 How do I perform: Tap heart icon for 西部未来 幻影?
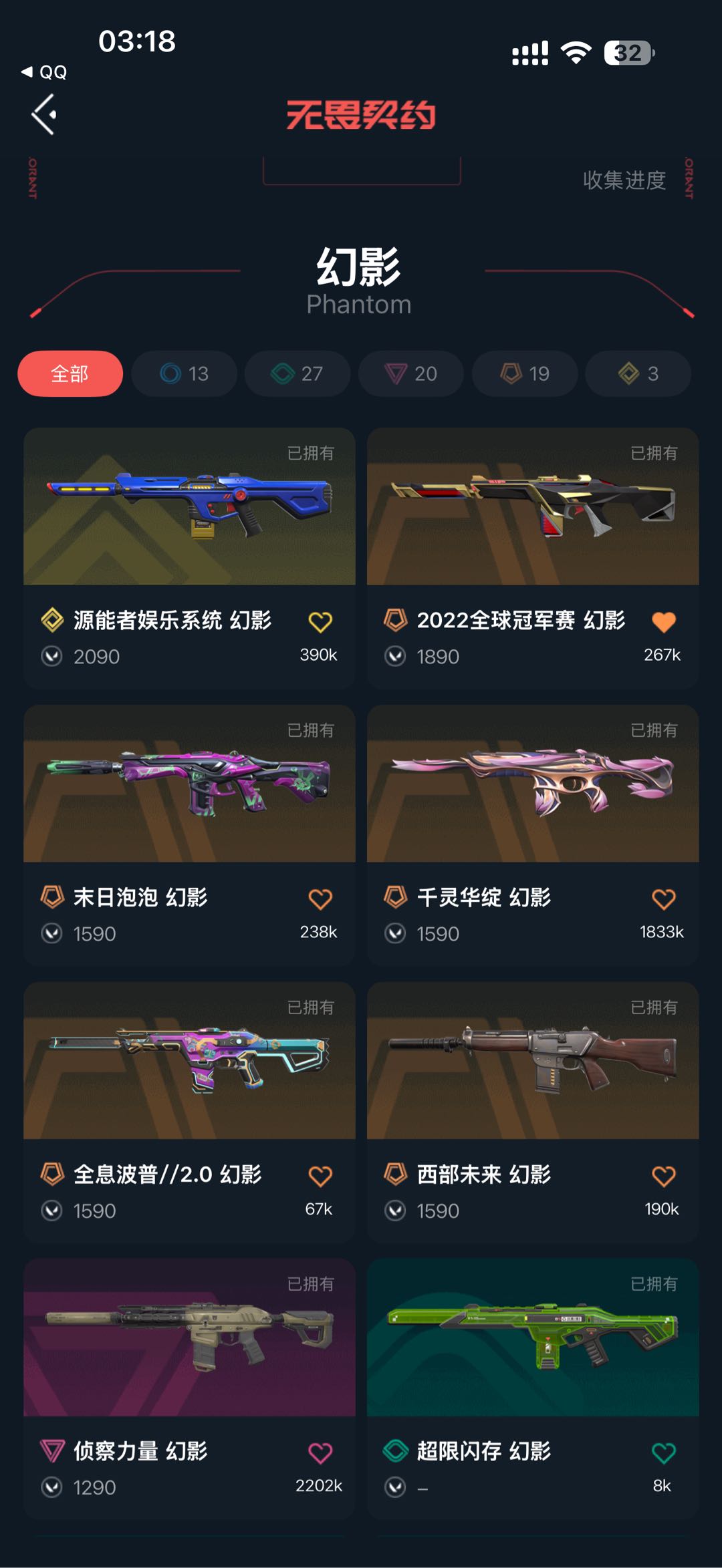[x=664, y=1177]
